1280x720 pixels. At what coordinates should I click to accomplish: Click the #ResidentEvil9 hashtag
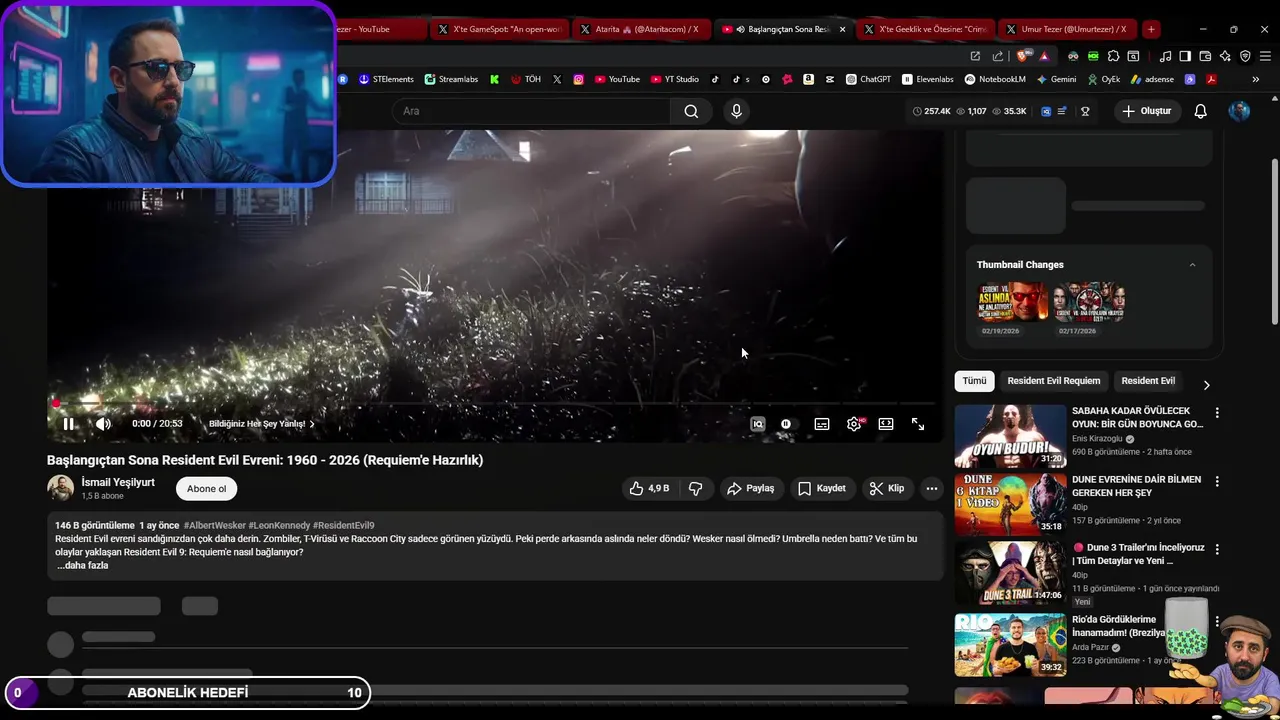click(x=343, y=525)
